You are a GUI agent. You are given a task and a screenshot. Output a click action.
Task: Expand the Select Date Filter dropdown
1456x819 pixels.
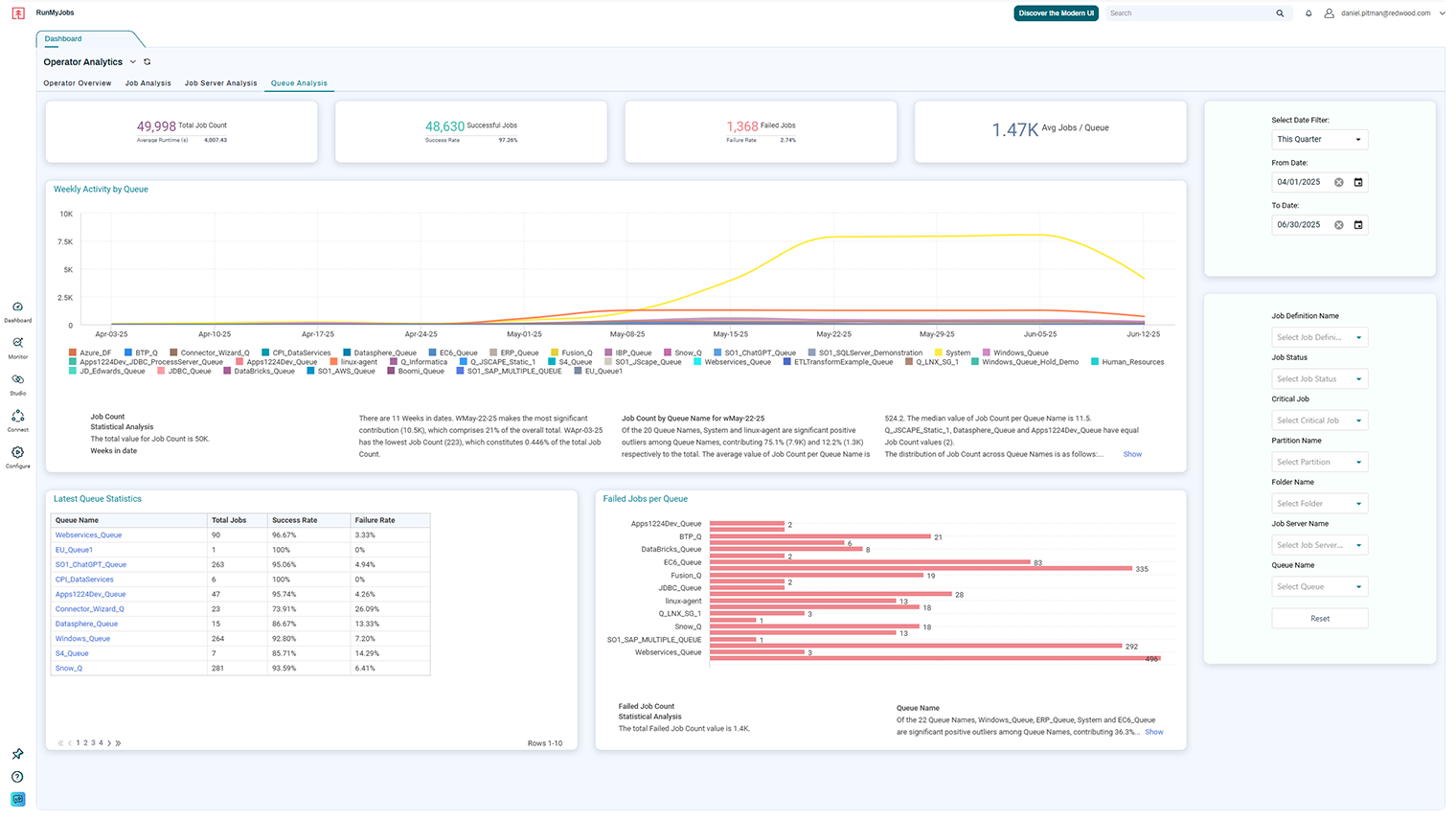[x=1319, y=140]
